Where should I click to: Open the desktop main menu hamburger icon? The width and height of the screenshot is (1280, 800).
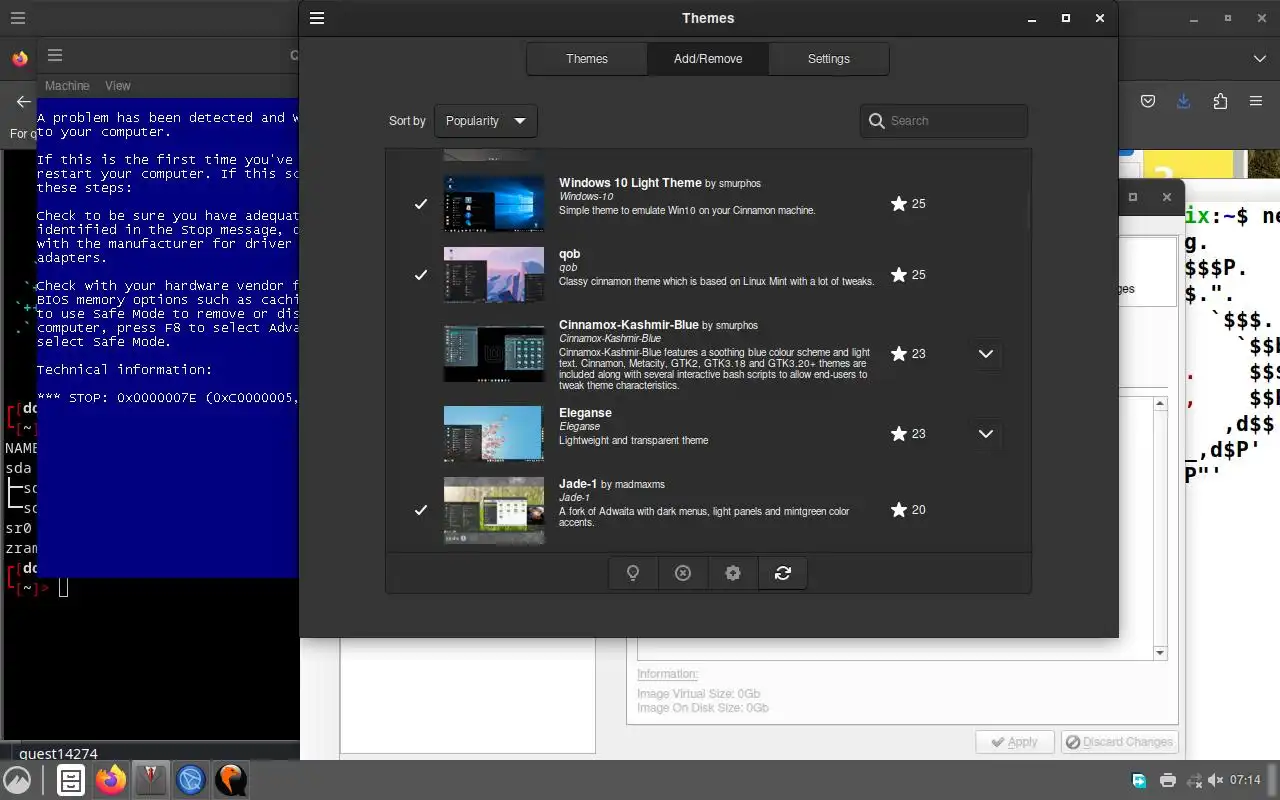[17, 18]
